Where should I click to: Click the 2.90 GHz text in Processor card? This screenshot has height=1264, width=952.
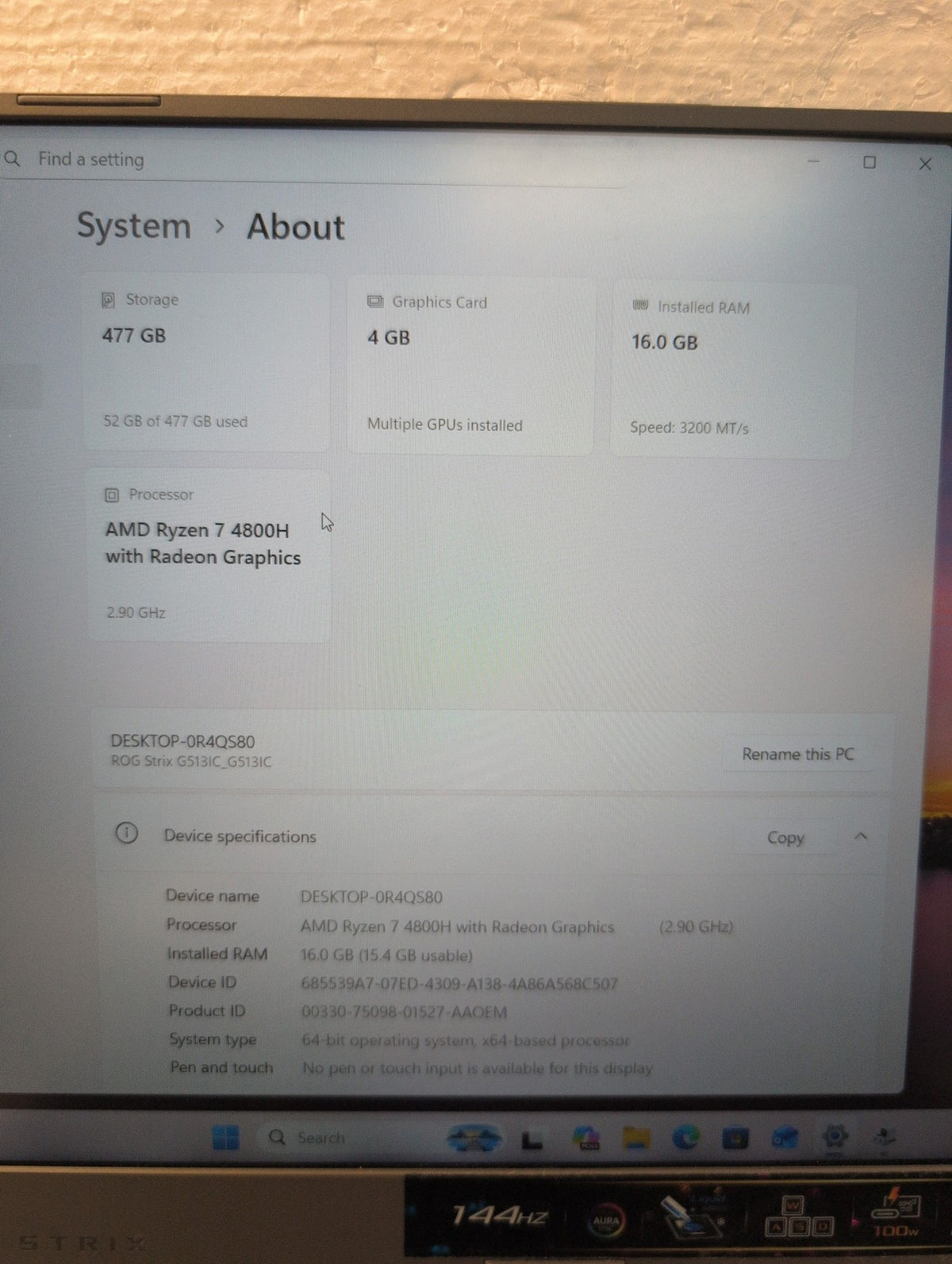pos(136,613)
